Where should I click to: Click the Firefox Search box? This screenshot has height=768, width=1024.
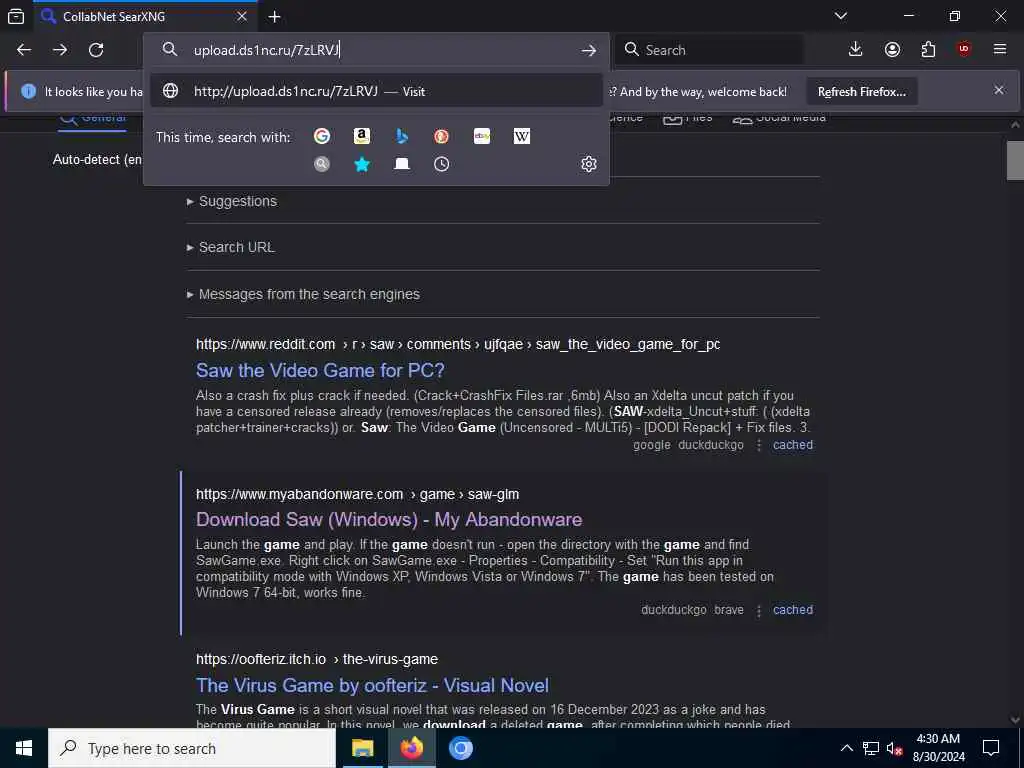pyautogui.click(x=709, y=50)
